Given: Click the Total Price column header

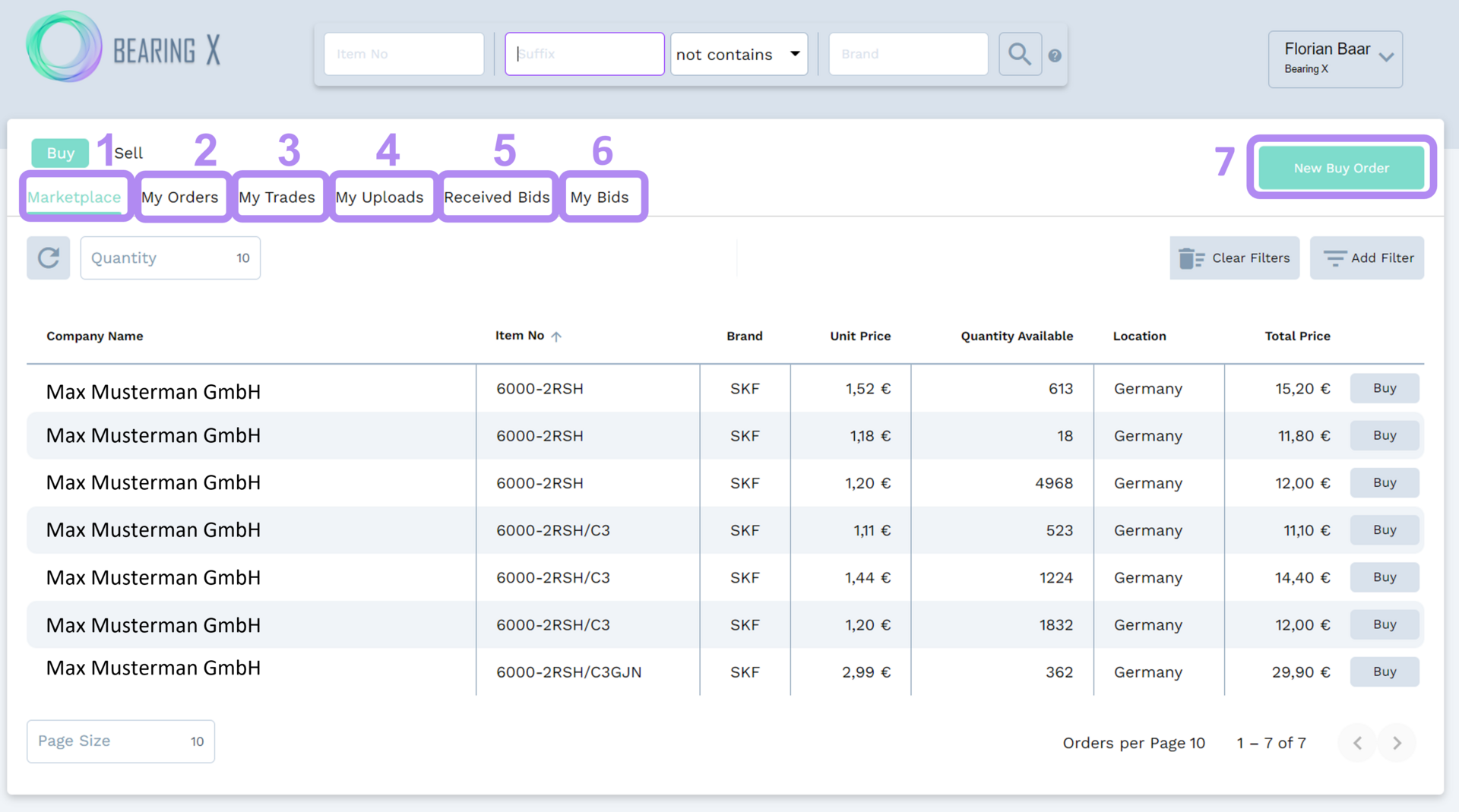Looking at the screenshot, I should 1298,336.
